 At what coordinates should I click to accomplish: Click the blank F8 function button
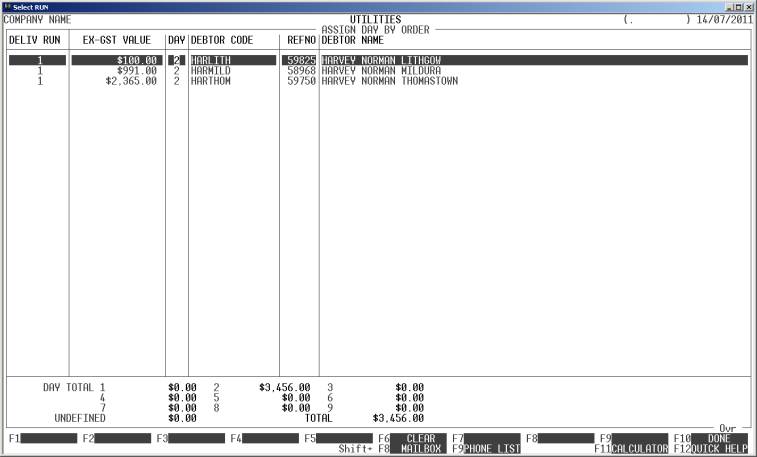point(566,438)
